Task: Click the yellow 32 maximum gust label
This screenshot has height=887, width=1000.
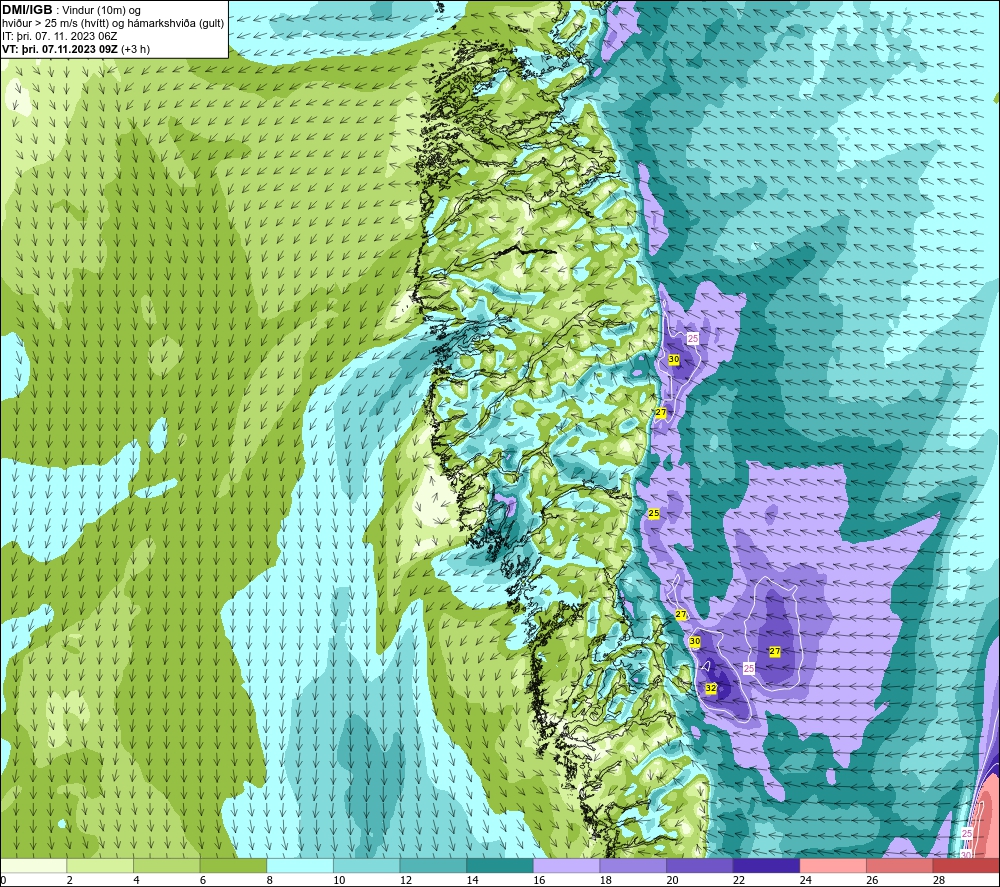Action: click(710, 688)
